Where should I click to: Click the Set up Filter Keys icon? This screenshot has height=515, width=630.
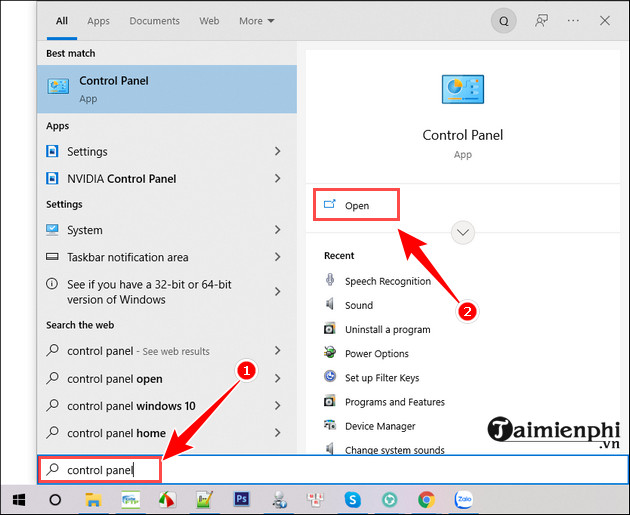(x=330, y=376)
